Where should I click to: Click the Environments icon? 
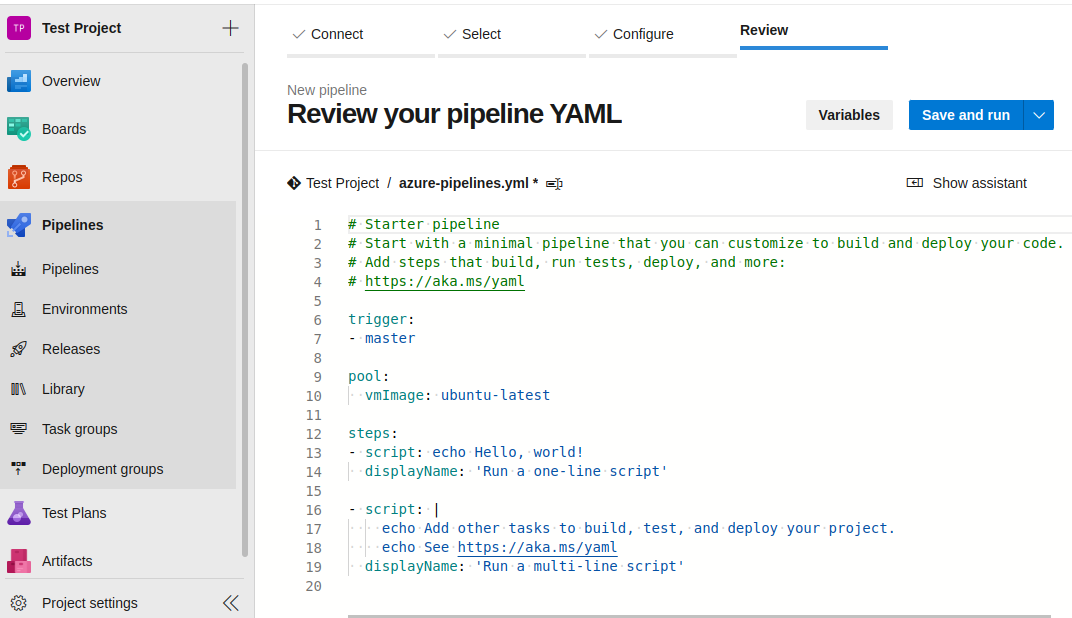(x=19, y=309)
